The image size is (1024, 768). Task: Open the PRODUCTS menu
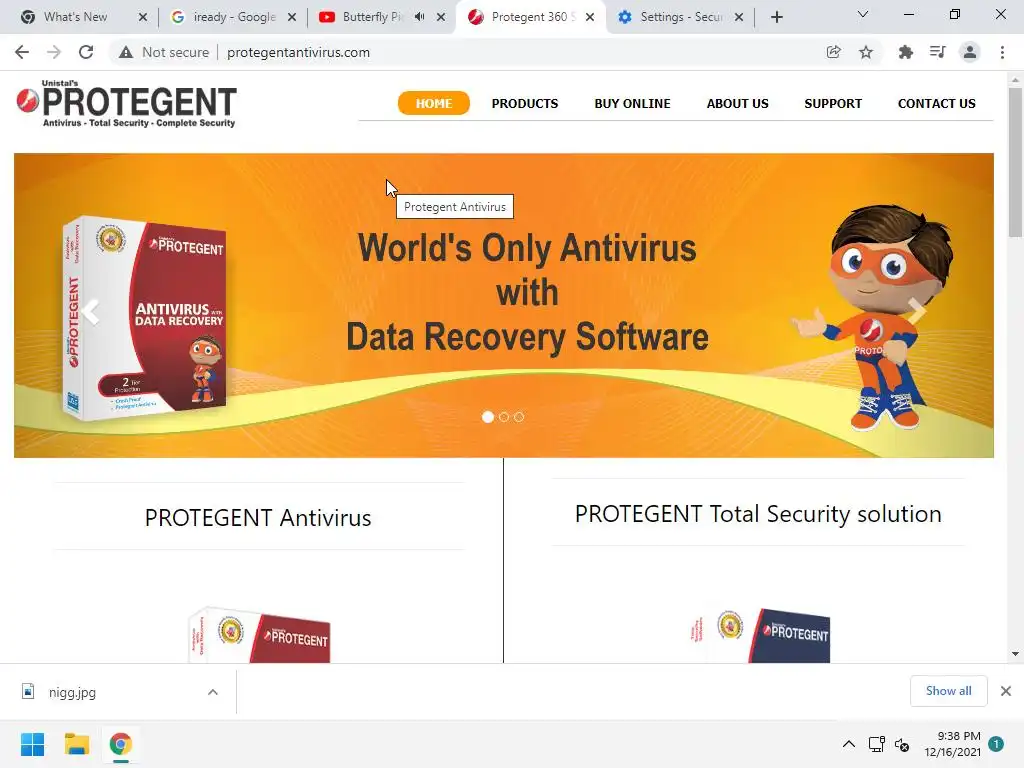click(x=525, y=103)
